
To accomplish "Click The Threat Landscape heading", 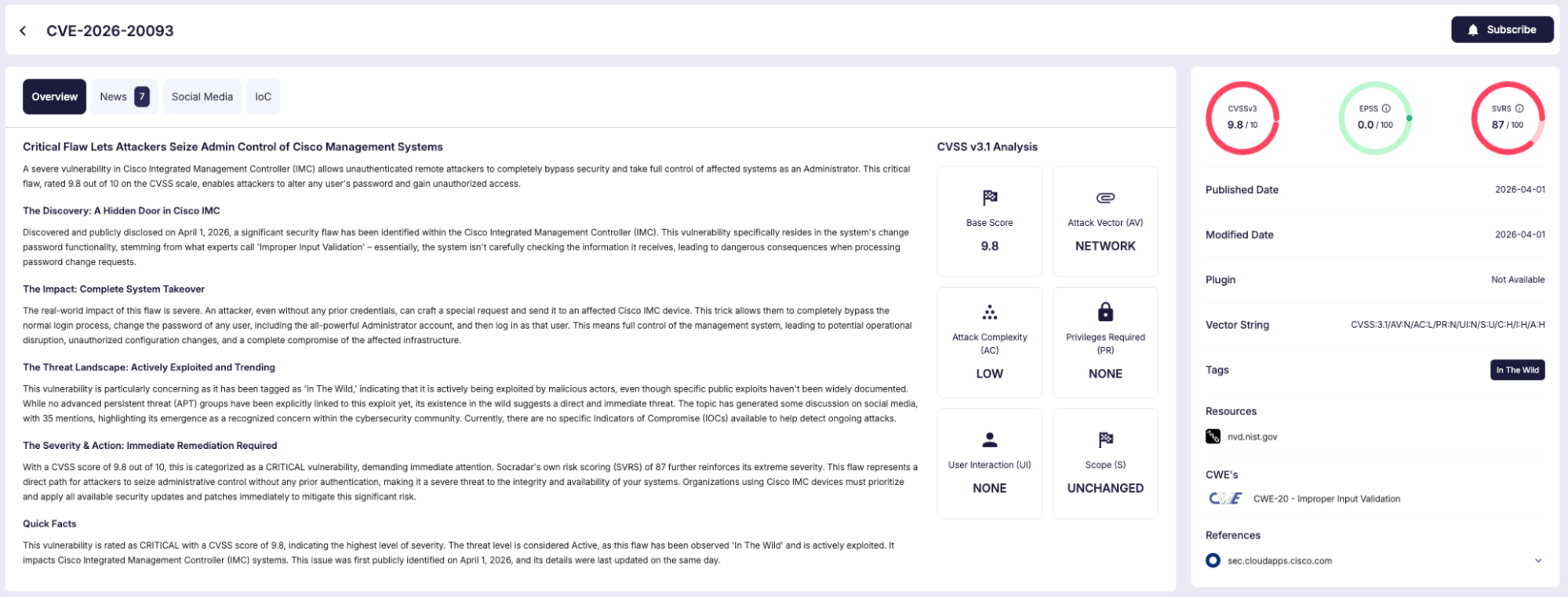I will coord(149,367).
